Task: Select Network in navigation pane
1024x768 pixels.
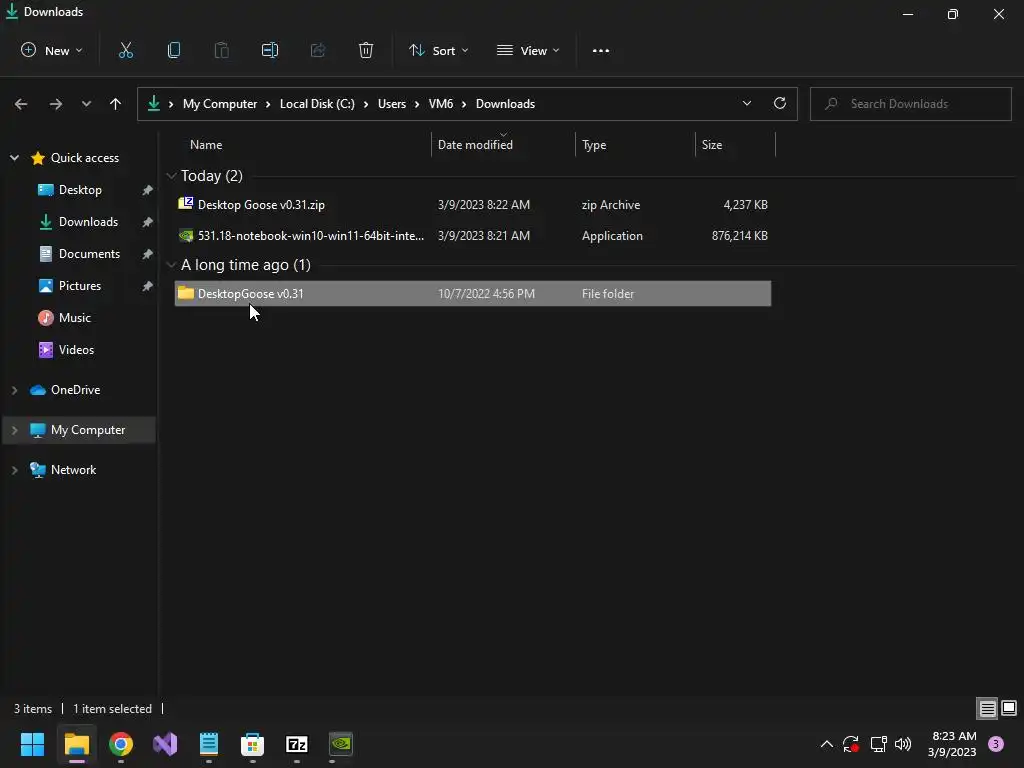Action: (73, 470)
